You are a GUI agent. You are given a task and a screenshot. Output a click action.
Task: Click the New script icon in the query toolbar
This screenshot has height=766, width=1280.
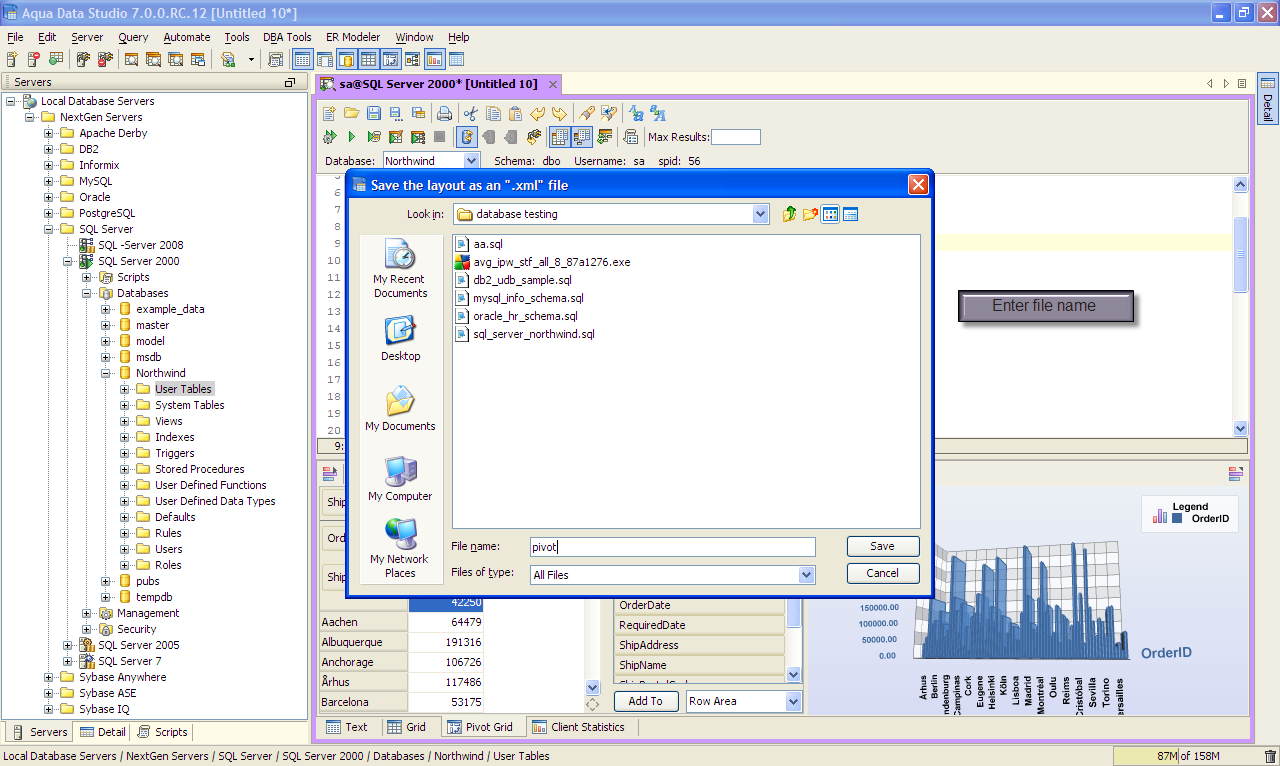coord(328,113)
